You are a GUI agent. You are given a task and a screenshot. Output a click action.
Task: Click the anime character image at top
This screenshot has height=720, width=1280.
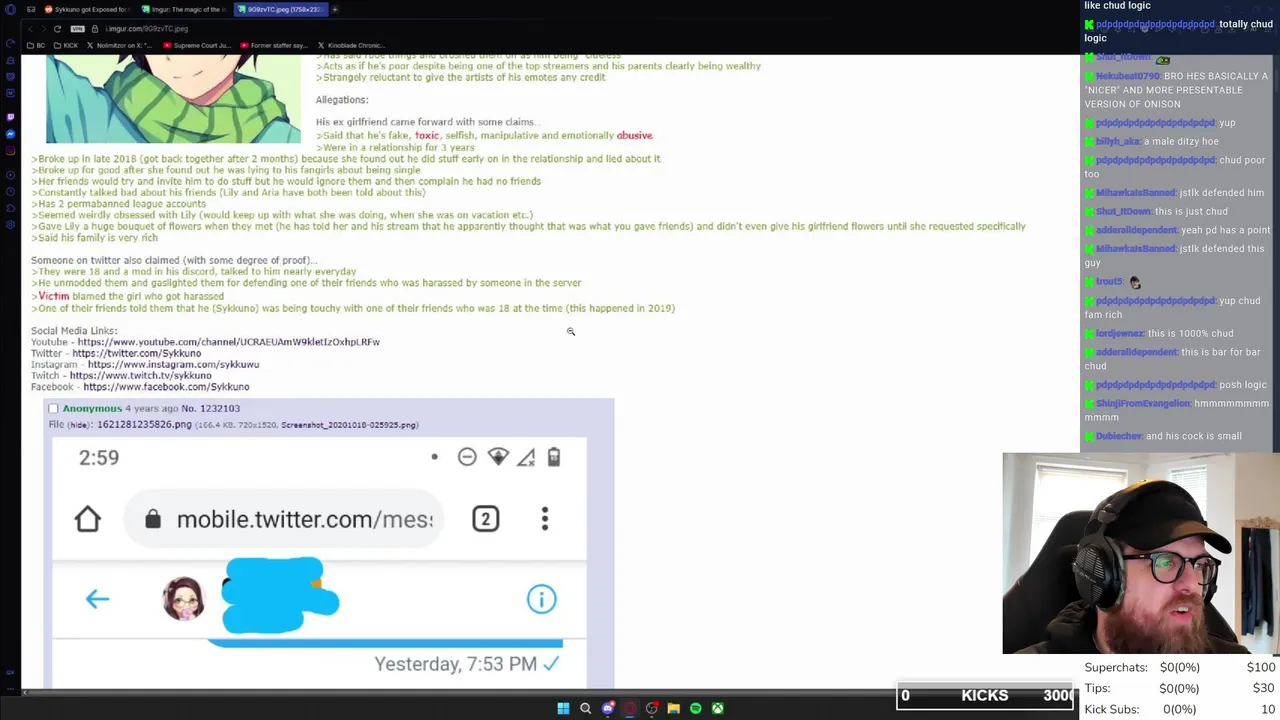click(x=173, y=99)
